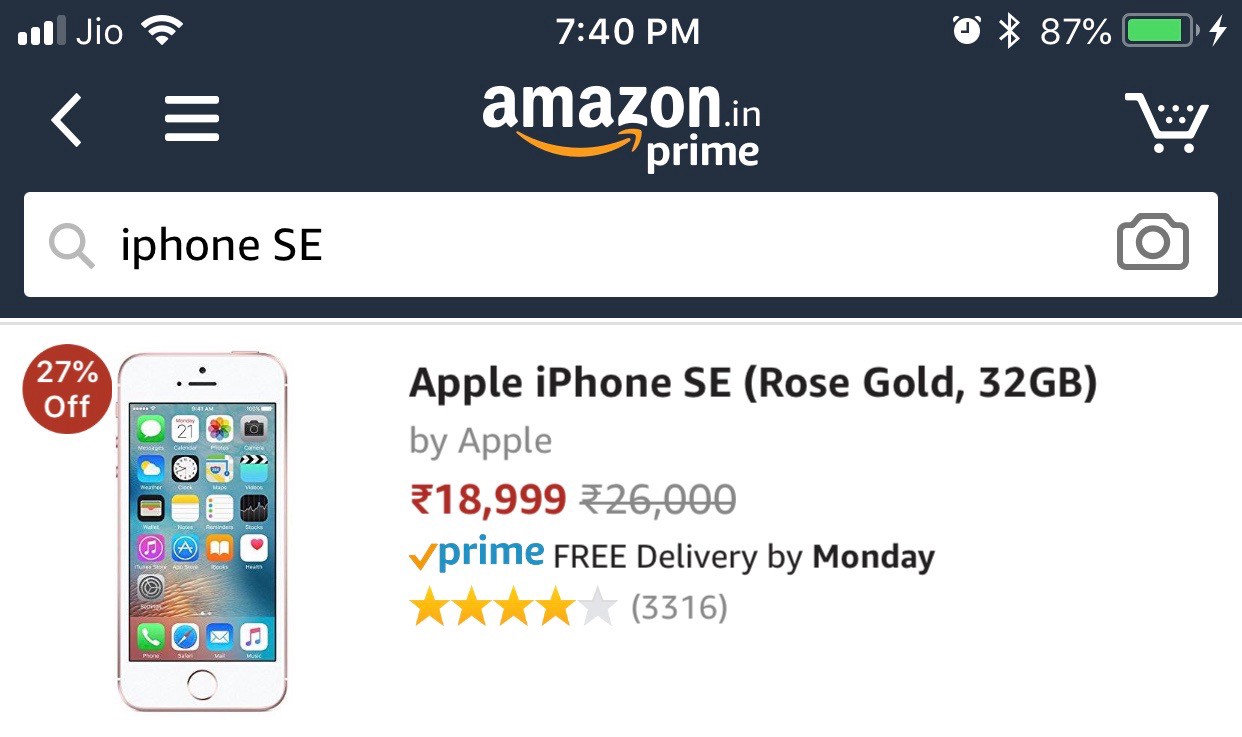The height and width of the screenshot is (737, 1242).
Task: Open the iPhone SE product image
Action: tap(202, 531)
